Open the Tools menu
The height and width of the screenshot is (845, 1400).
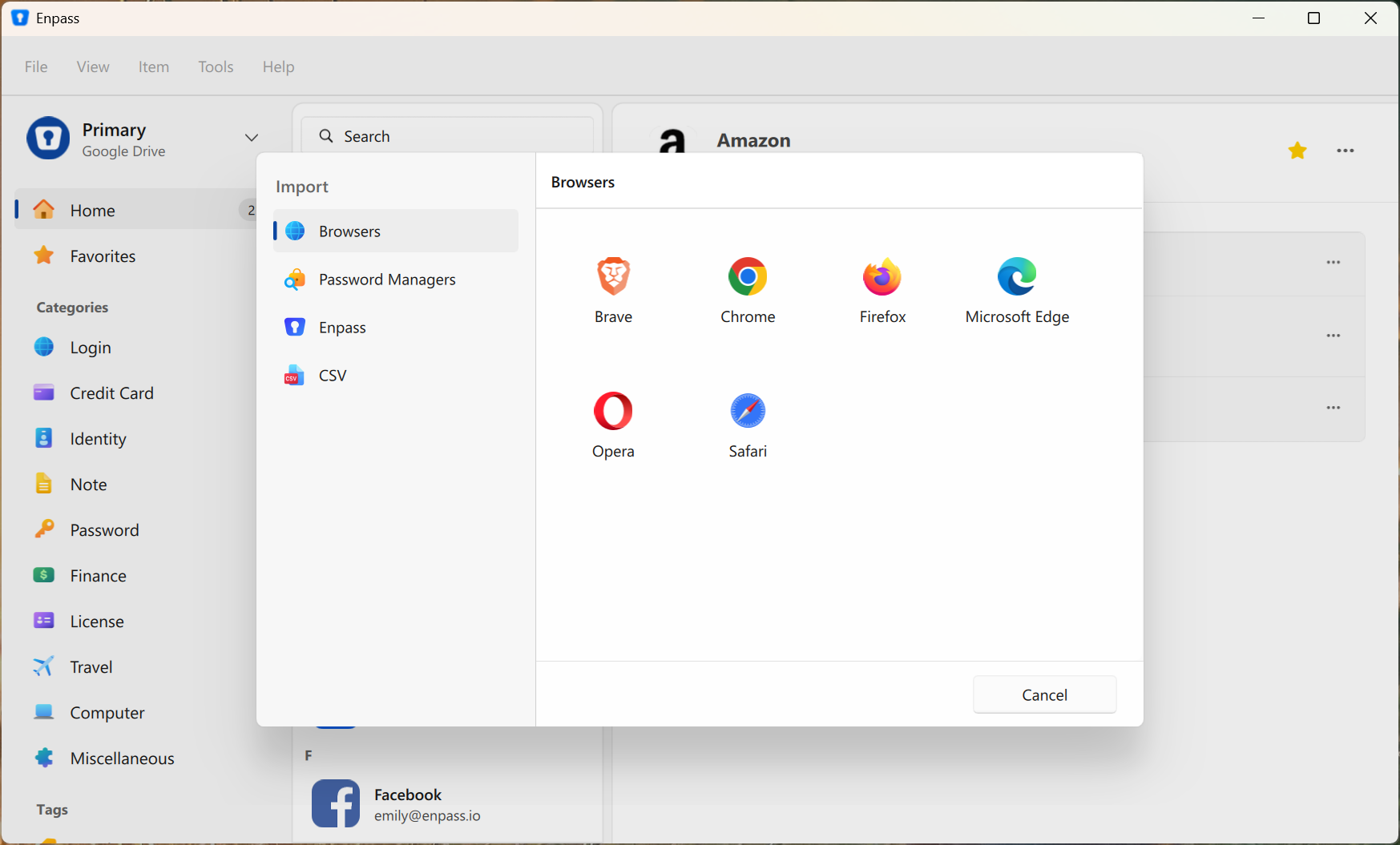click(x=216, y=66)
